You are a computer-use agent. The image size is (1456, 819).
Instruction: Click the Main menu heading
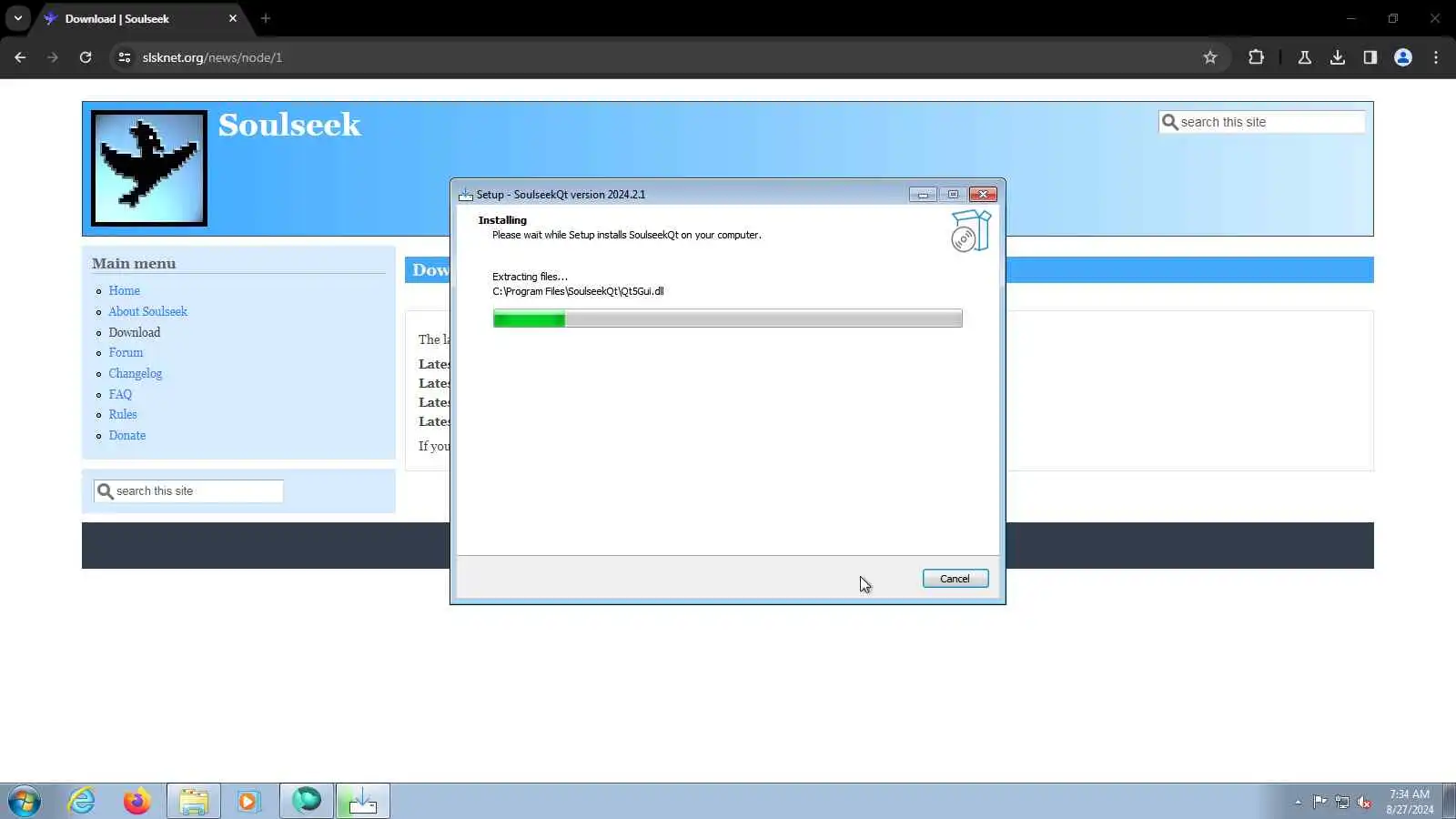[134, 264]
